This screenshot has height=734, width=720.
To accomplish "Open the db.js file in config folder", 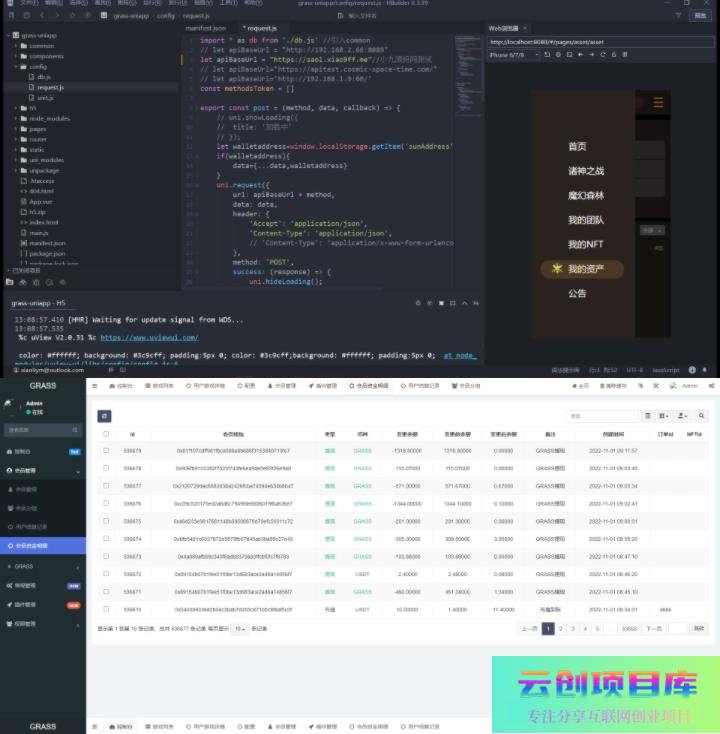I will coord(45,76).
